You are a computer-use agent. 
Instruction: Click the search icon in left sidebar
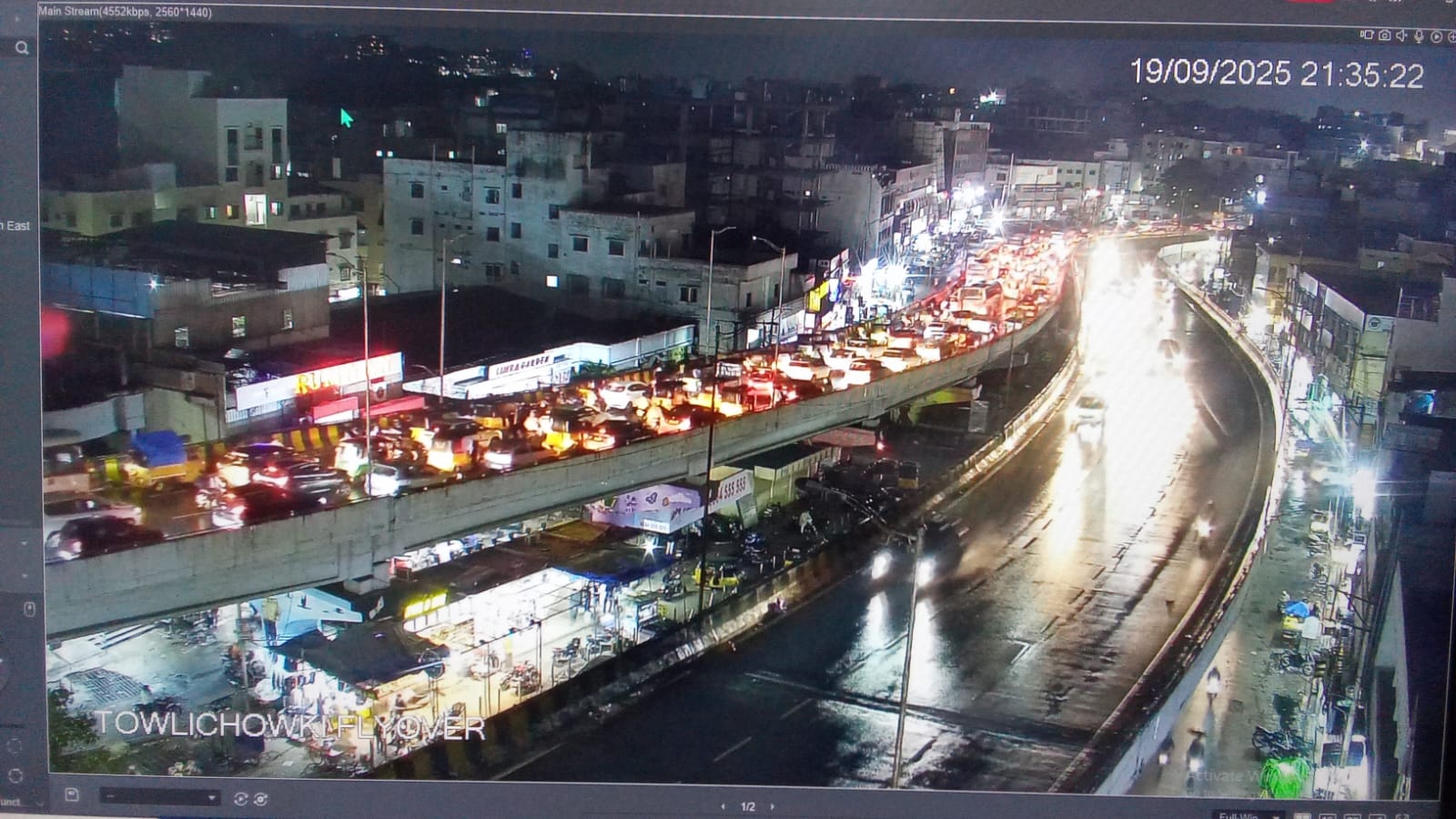22,48
